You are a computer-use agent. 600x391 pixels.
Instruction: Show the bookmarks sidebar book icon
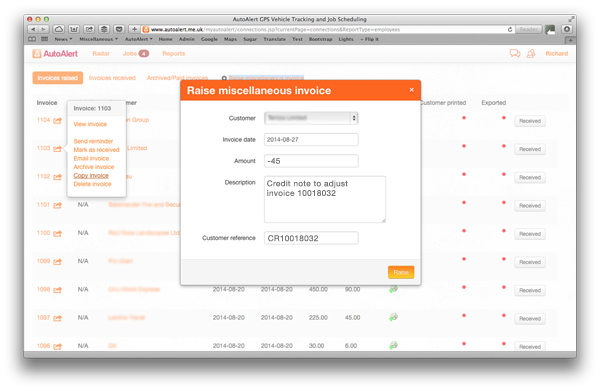tap(32, 39)
